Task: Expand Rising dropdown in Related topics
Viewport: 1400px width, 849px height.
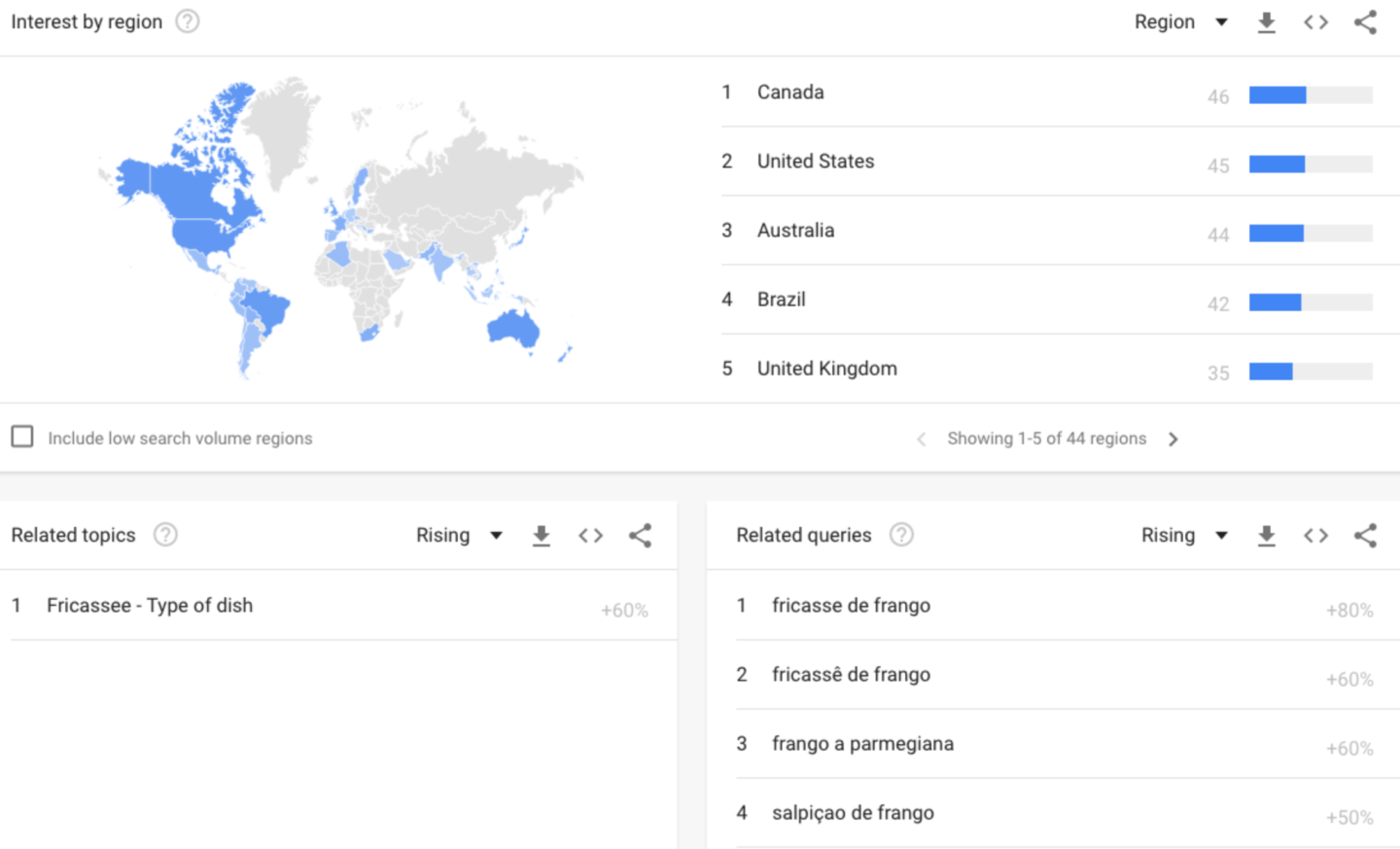Action: (459, 536)
